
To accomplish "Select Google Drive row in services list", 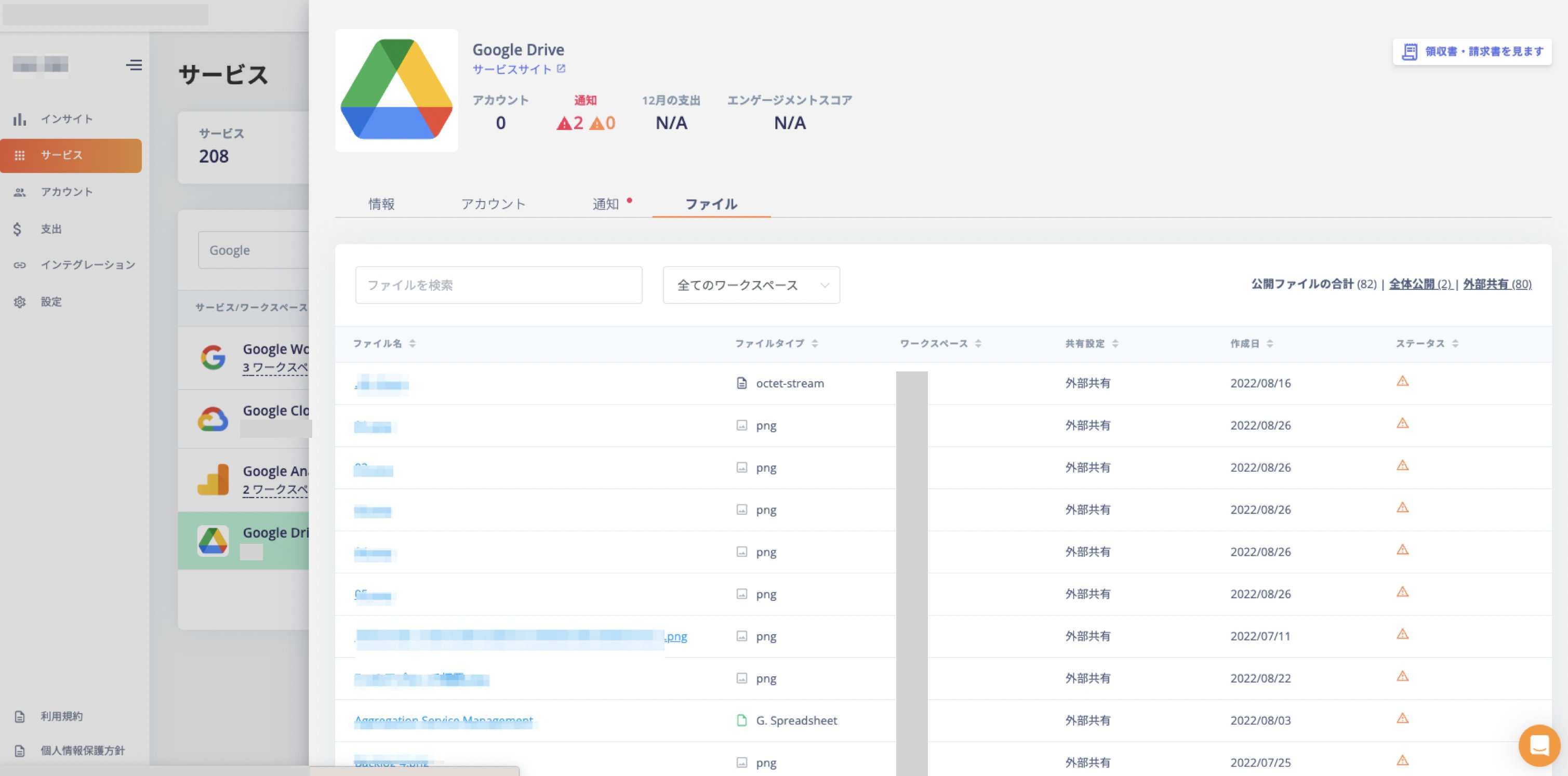I will pyautogui.click(x=244, y=541).
